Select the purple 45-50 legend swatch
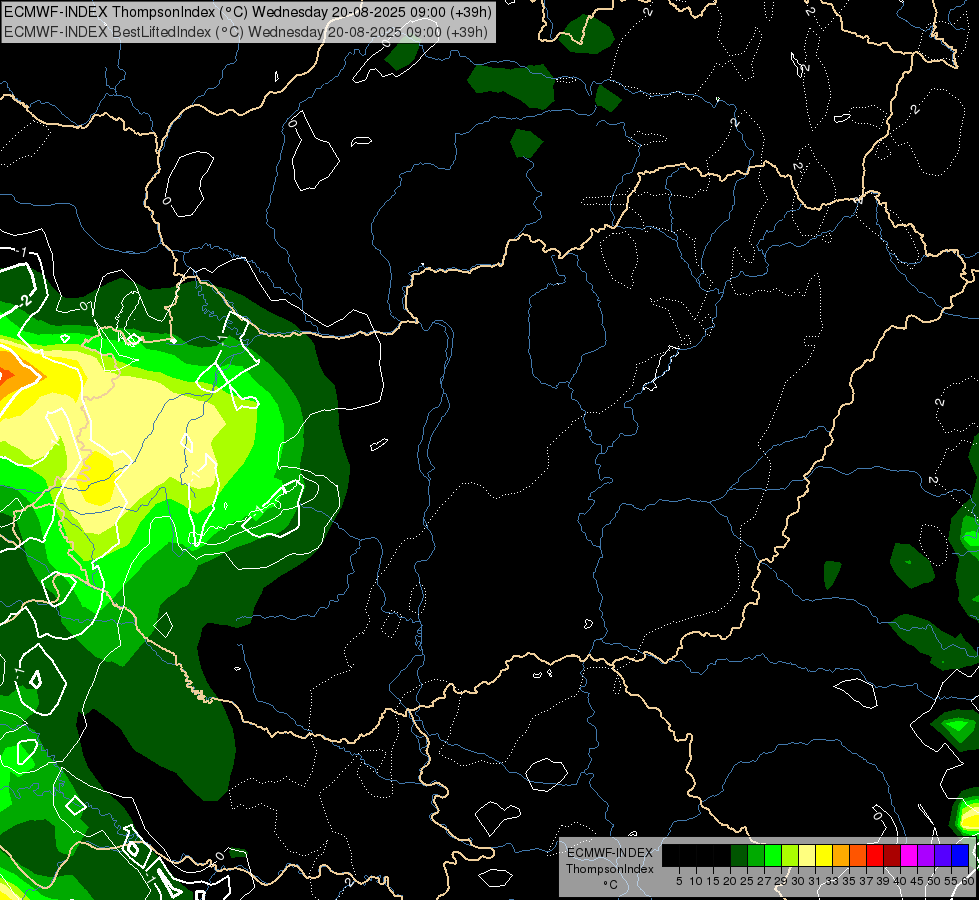The height and width of the screenshot is (900, 979). [x=926, y=855]
